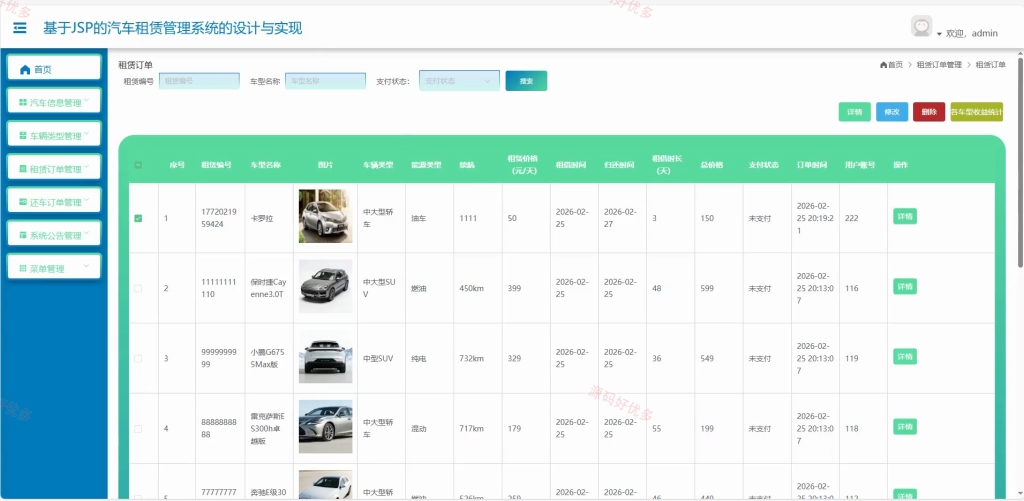The width and height of the screenshot is (1024, 501).
Task: Check the checkbox for the 雷克萨斯ES300h row
Action: [x=138, y=428]
